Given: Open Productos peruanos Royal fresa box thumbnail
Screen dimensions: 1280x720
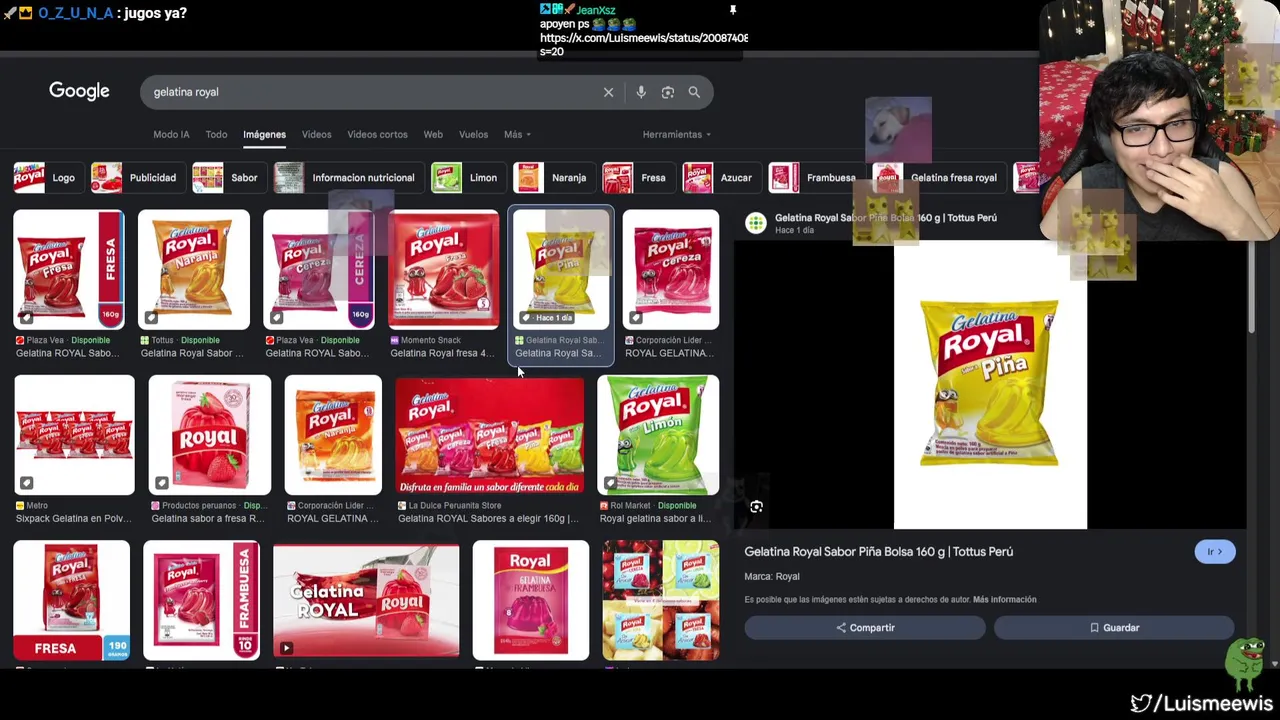Looking at the screenshot, I should (x=209, y=435).
